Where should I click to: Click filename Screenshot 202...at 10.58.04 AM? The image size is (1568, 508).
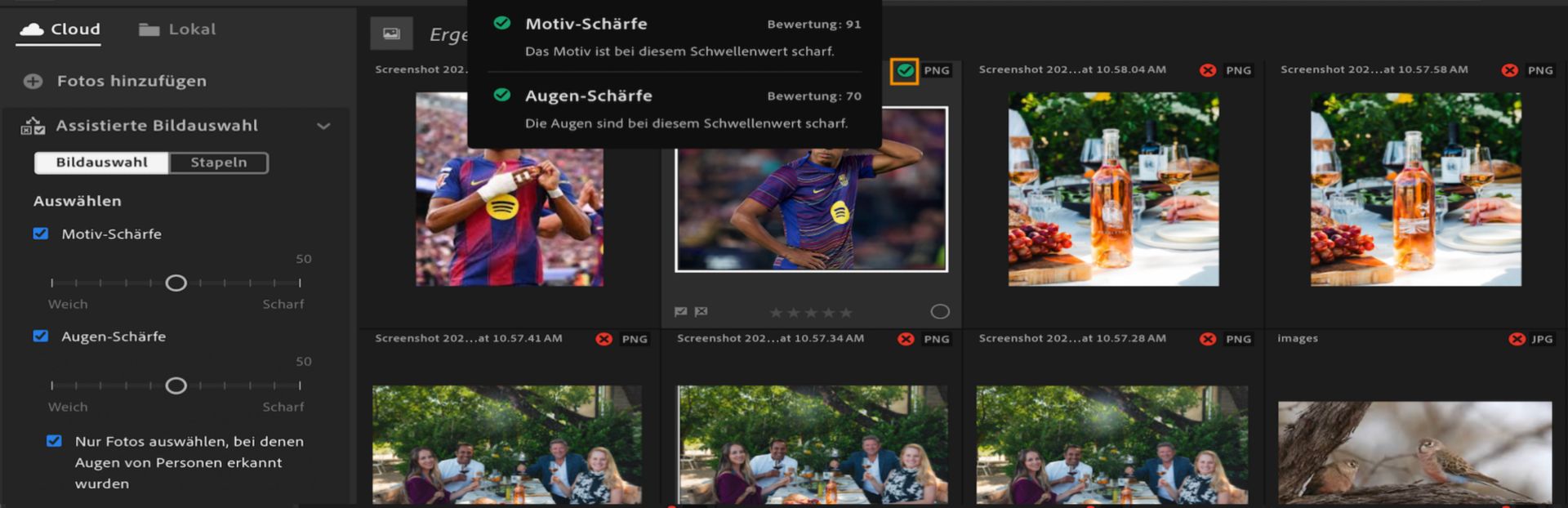(1071, 69)
